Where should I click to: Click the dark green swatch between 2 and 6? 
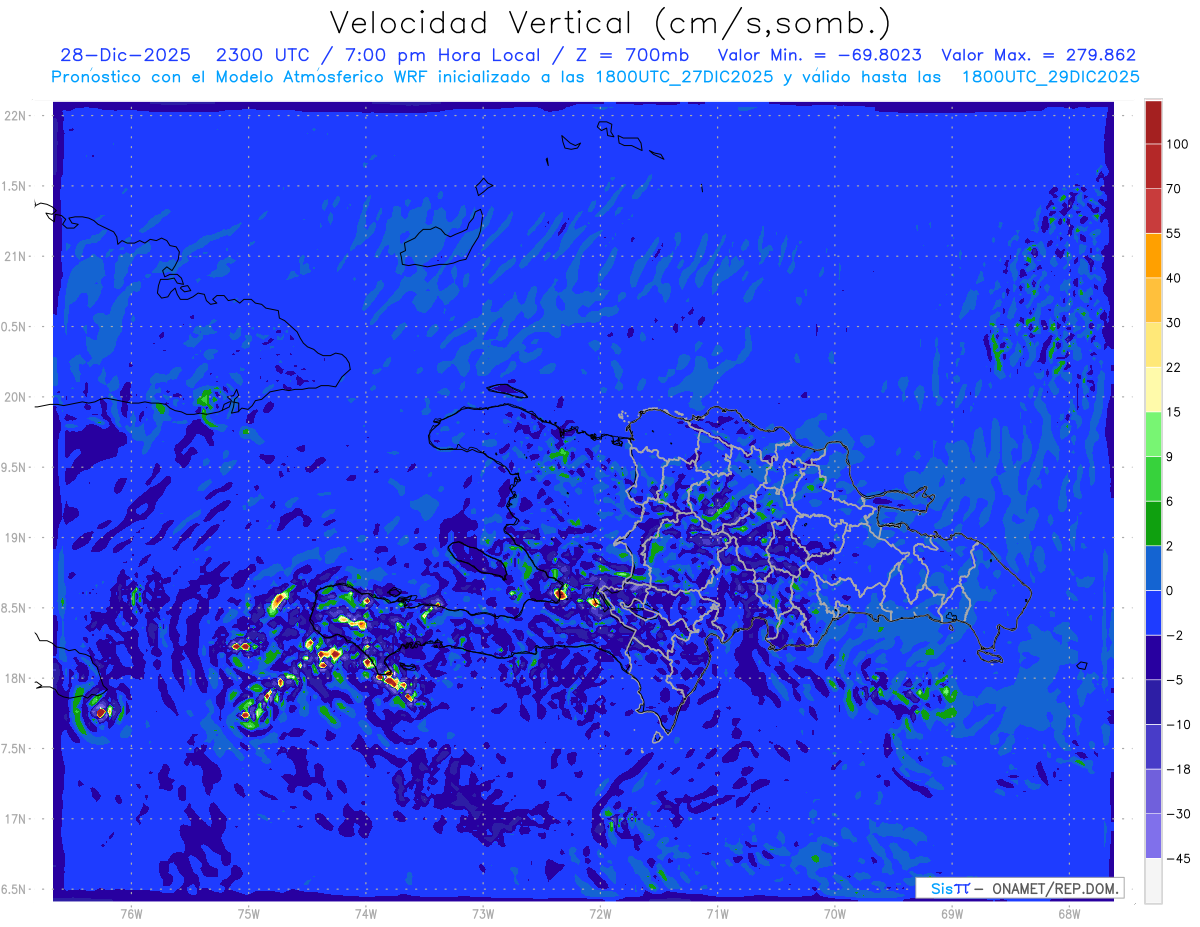tap(1153, 523)
